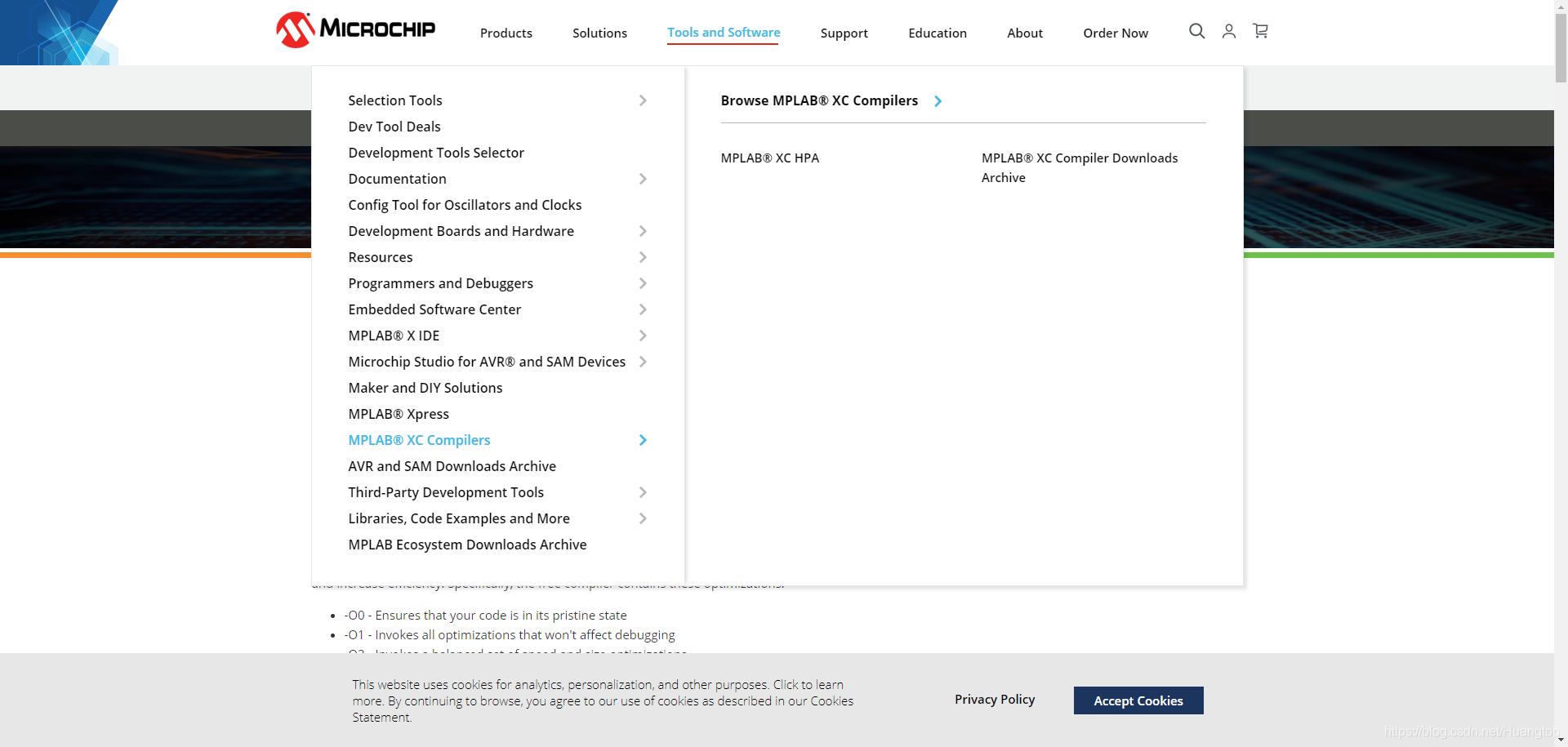
Task: Open Browse MPLAB XC Compilers link
Action: (819, 100)
